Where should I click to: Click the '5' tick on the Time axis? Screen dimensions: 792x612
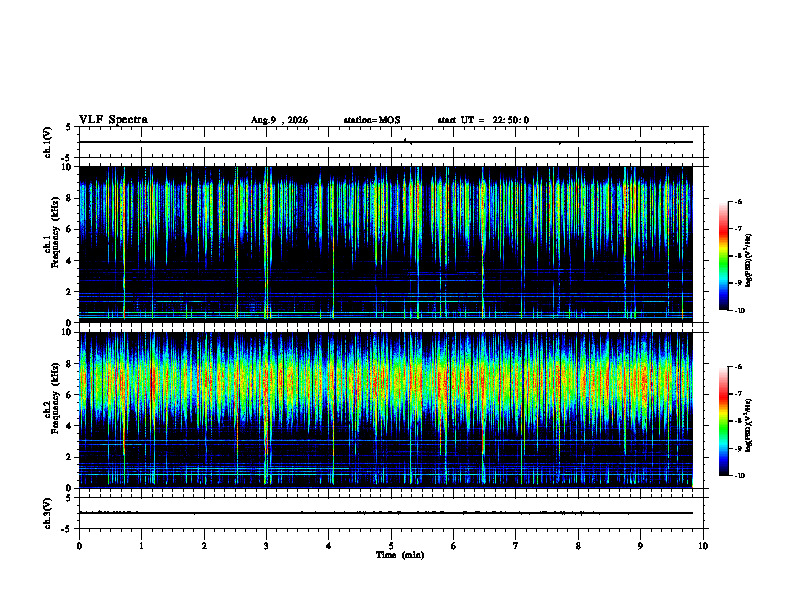(391, 546)
